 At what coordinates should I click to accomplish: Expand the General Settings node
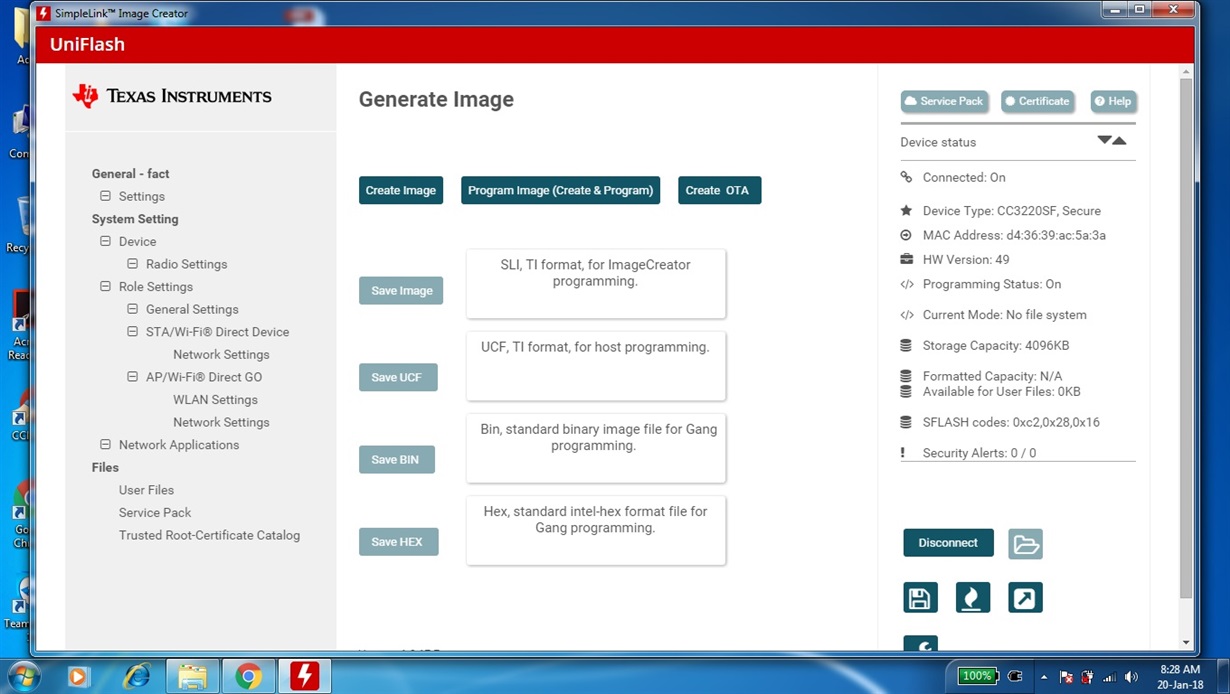132,309
